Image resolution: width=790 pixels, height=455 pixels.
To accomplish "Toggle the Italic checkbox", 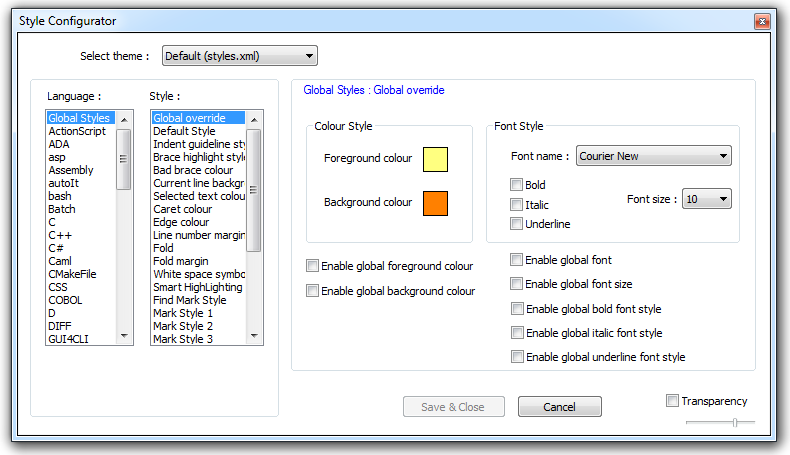I will [x=517, y=205].
